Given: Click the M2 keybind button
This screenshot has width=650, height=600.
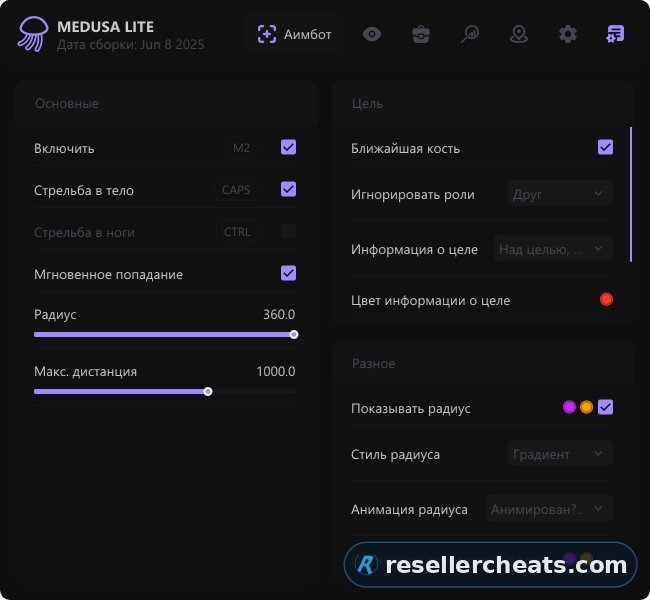Looking at the screenshot, I should tap(242, 148).
